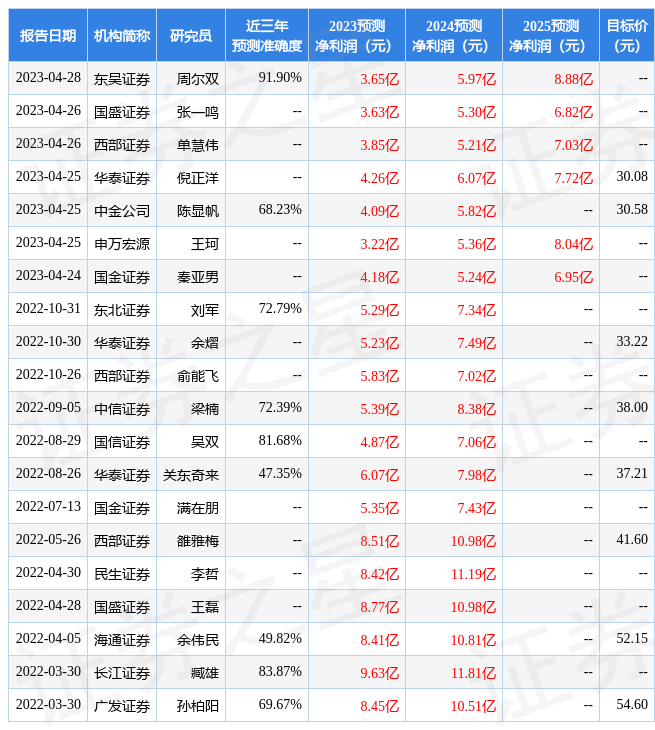Click the date 2023-04-24
Screen dimensions: 655x730
(48, 276)
